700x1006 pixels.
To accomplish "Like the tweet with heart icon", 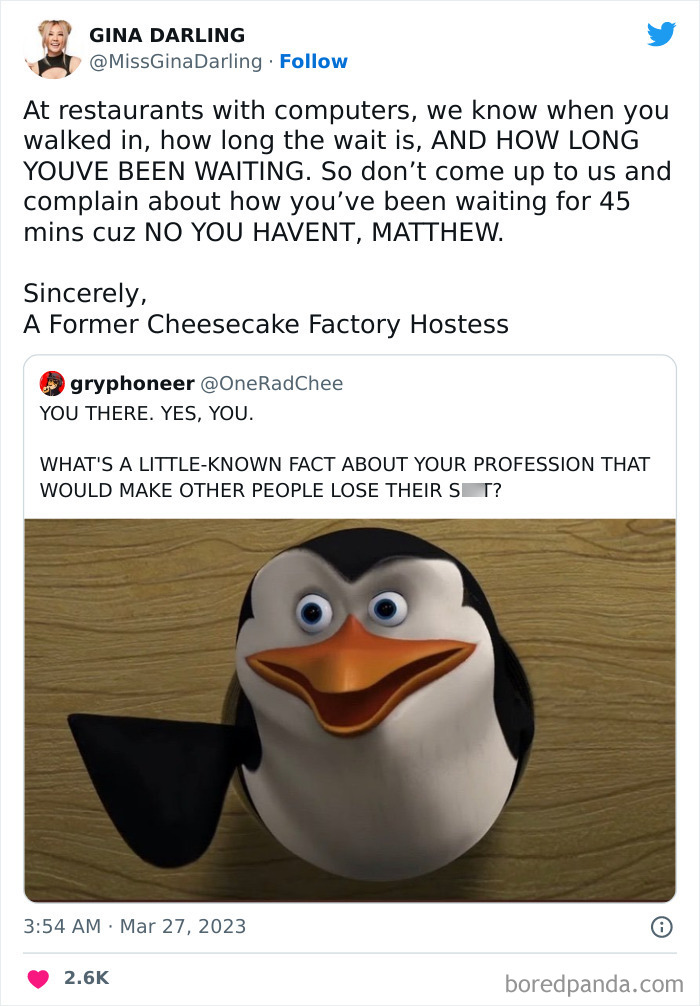I will tap(38, 978).
